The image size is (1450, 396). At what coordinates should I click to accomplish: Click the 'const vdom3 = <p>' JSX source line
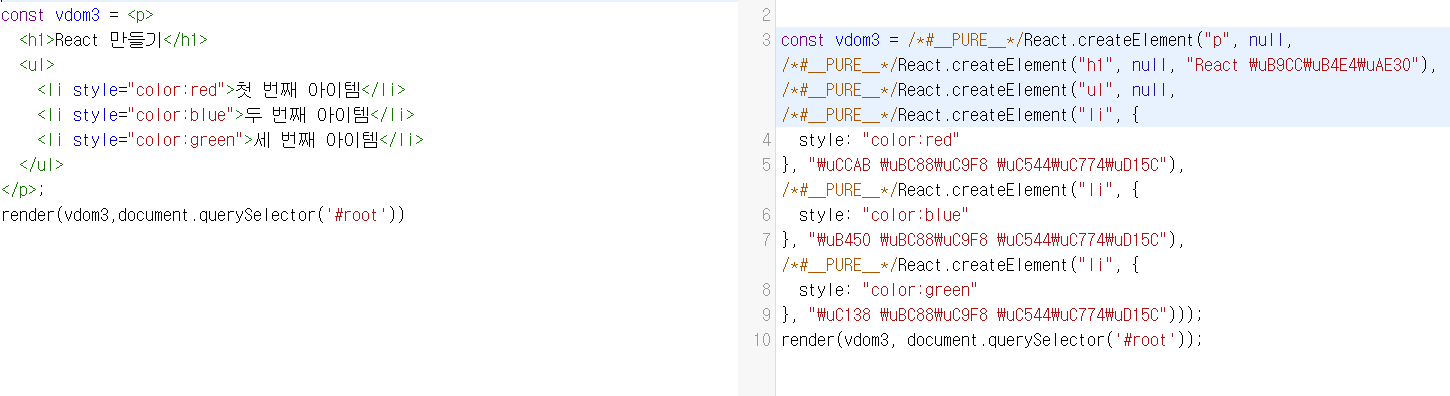(x=77, y=15)
